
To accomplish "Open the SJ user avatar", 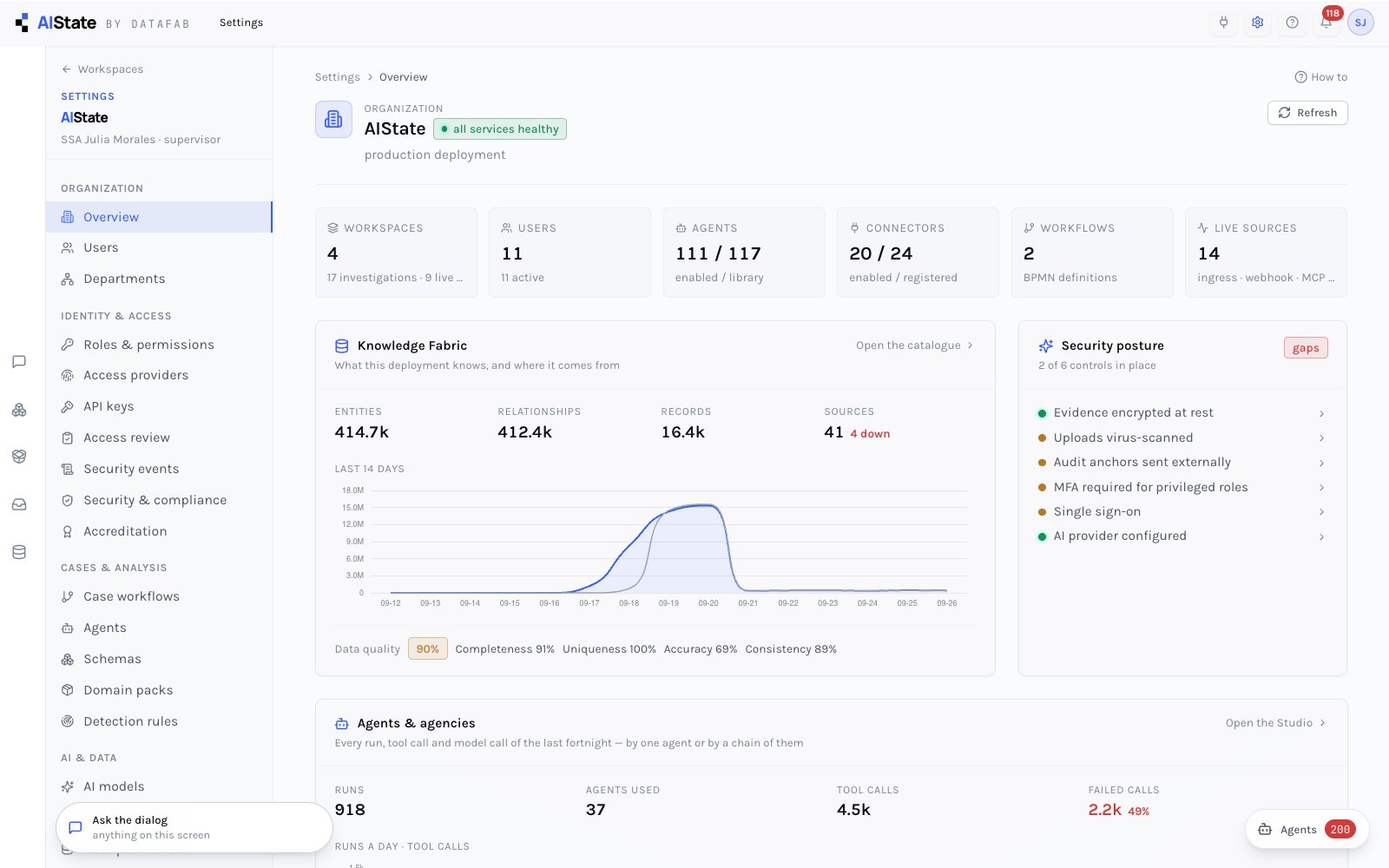I will click(1360, 23).
